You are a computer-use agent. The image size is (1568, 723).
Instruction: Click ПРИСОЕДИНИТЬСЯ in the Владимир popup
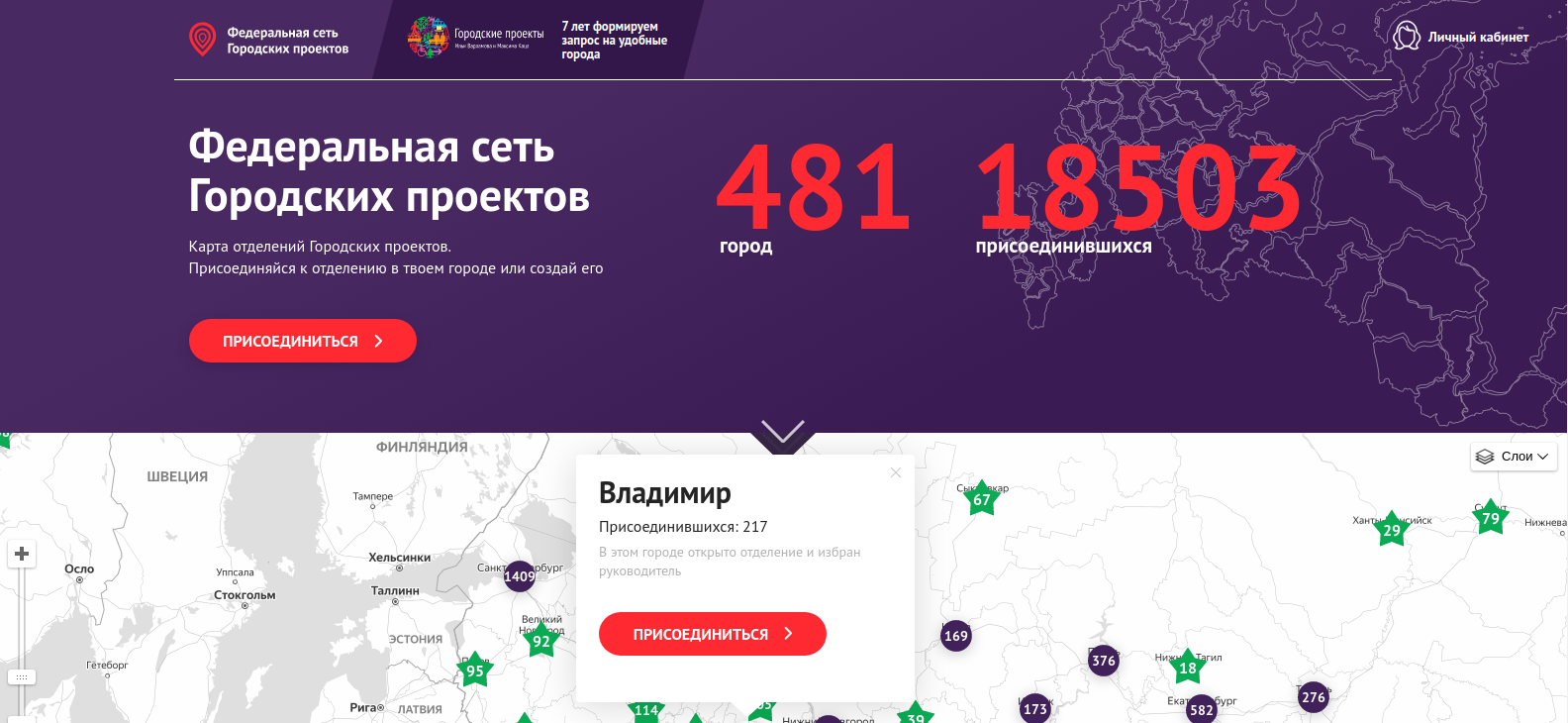pyautogui.click(x=713, y=634)
